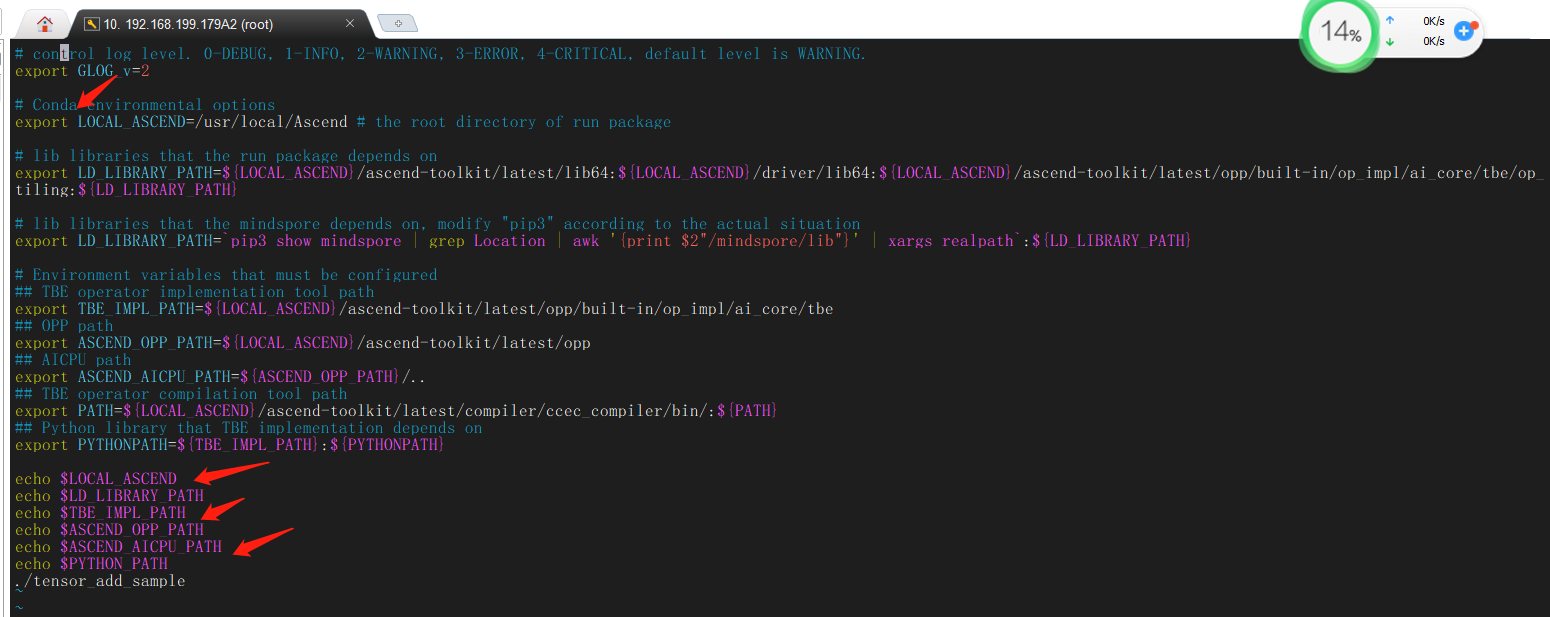This screenshot has height=617, width=1550.
Task: Click the blue upload arrow icon
Action: pos(1389,20)
